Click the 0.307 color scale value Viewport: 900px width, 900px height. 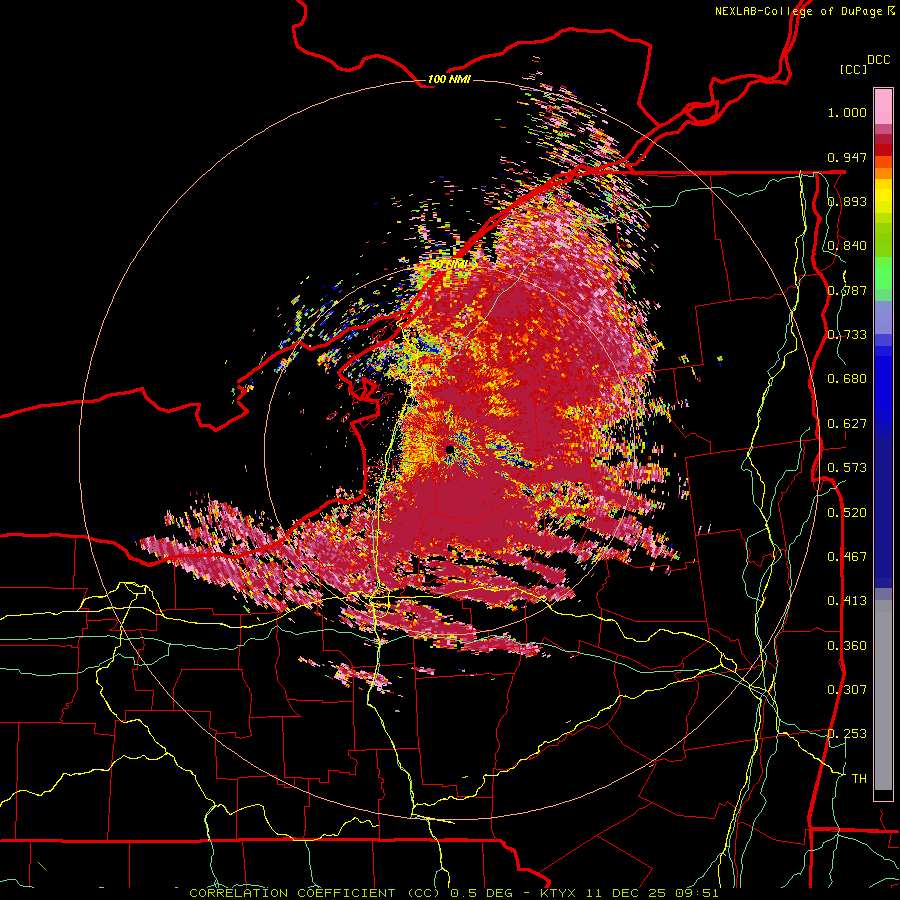pos(847,690)
